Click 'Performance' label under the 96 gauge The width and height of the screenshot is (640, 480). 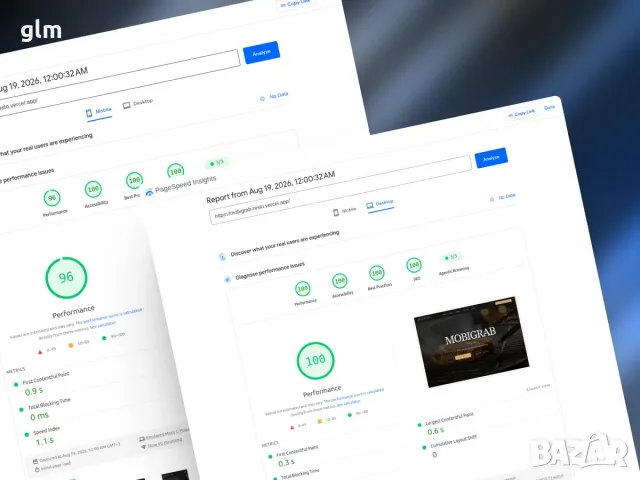click(73, 312)
